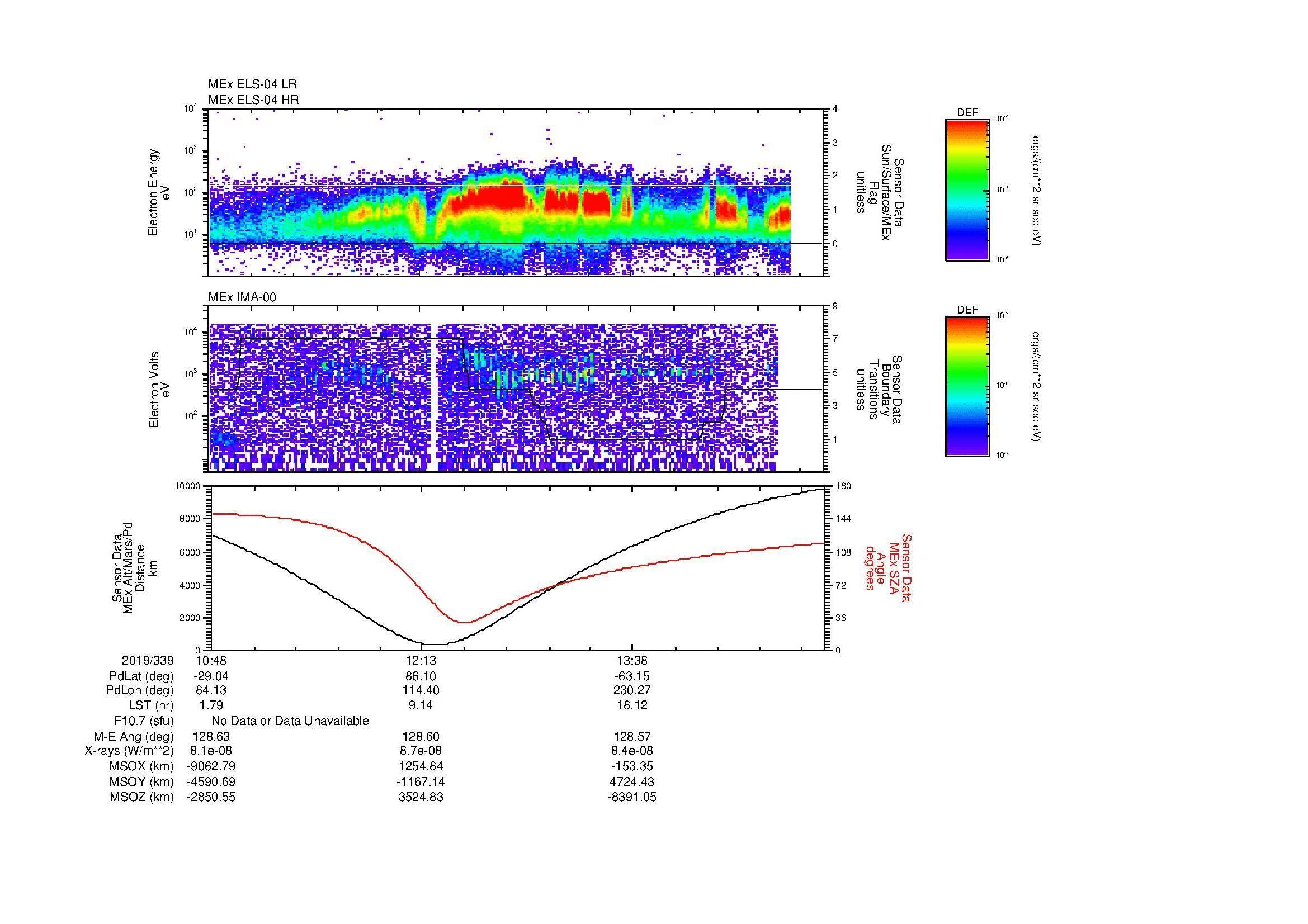Click the date label '2019/339'

[x=148, y=661]
